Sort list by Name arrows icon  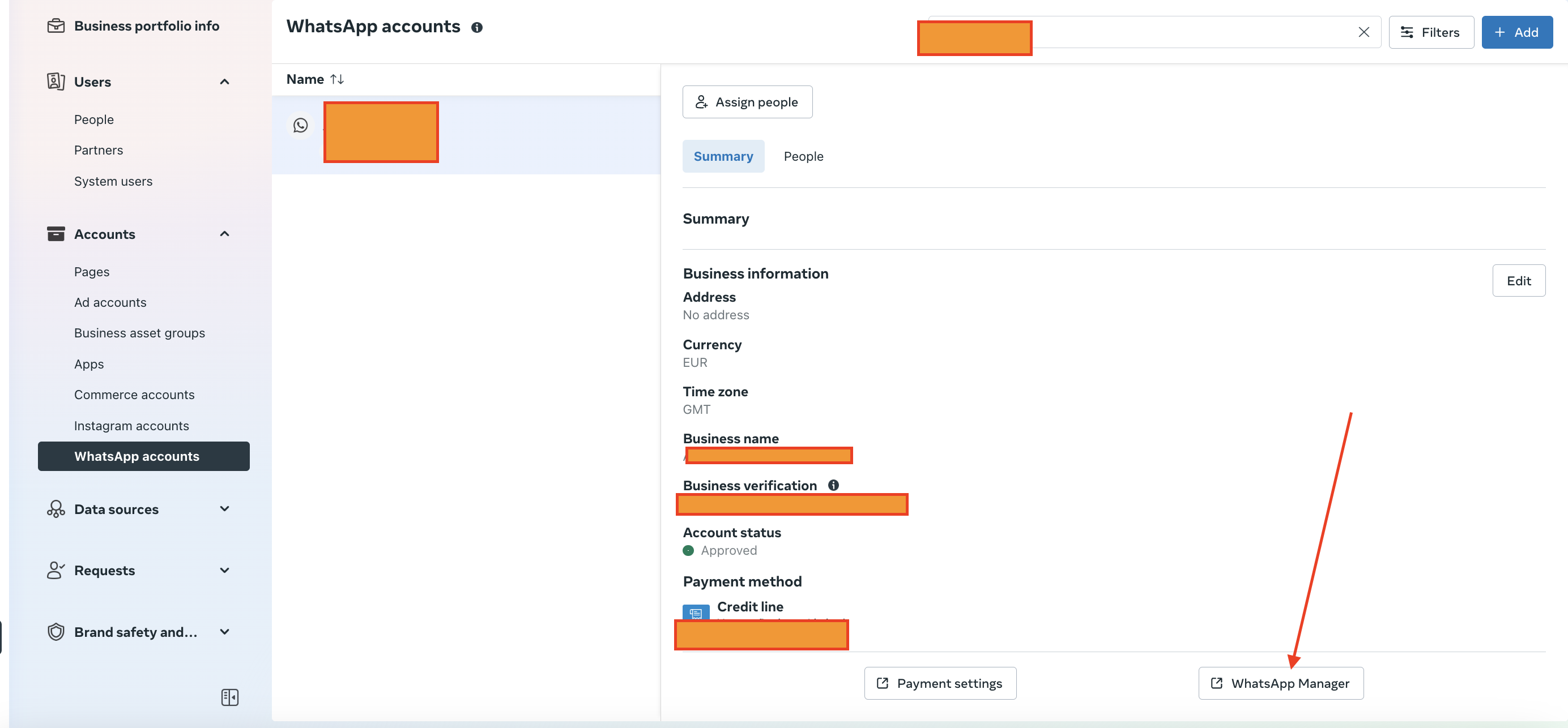coord(337,79)
